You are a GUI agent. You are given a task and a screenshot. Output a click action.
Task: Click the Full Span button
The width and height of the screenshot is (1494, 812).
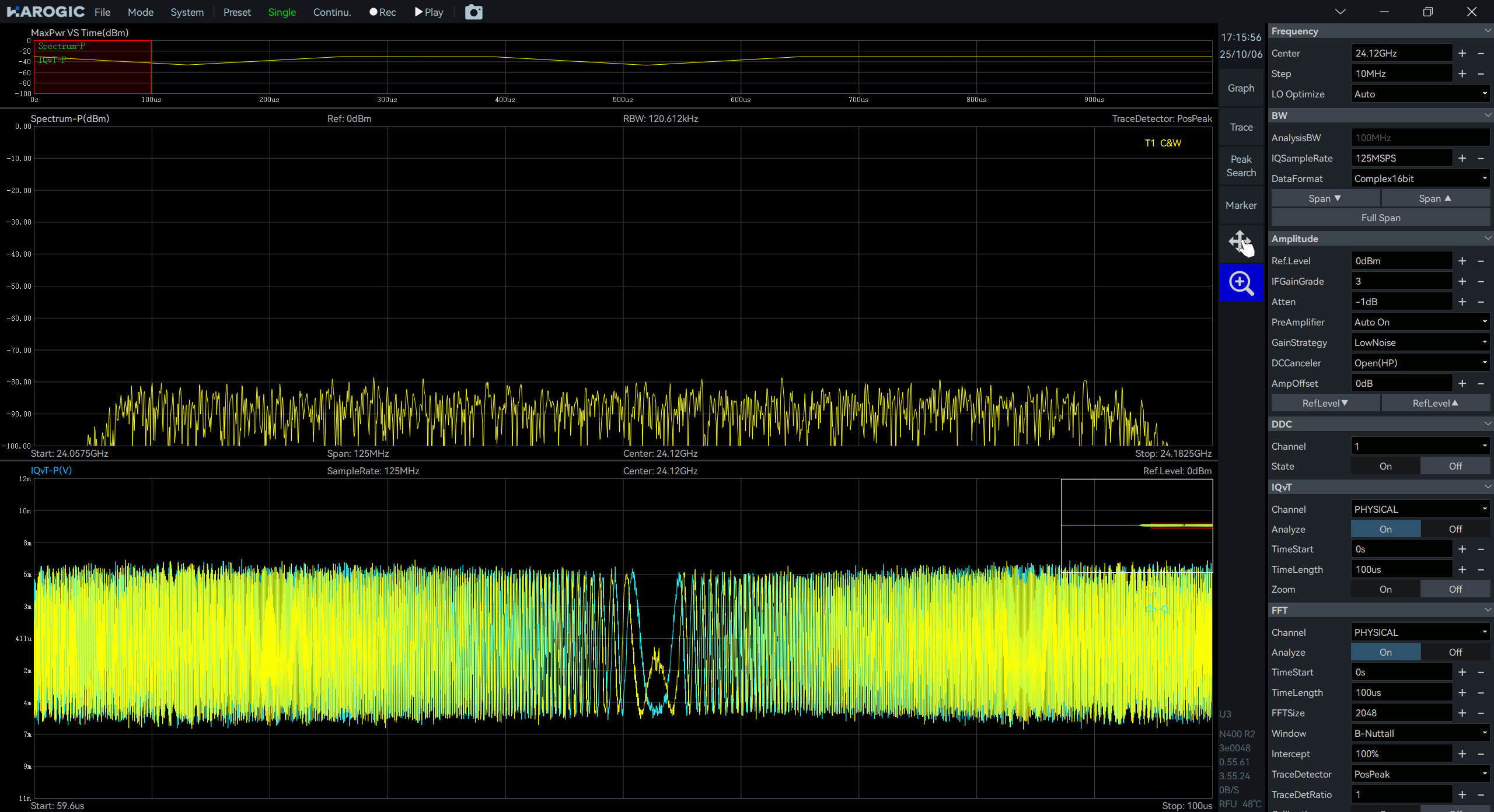pyautogui.click(x=1380, y=218)
